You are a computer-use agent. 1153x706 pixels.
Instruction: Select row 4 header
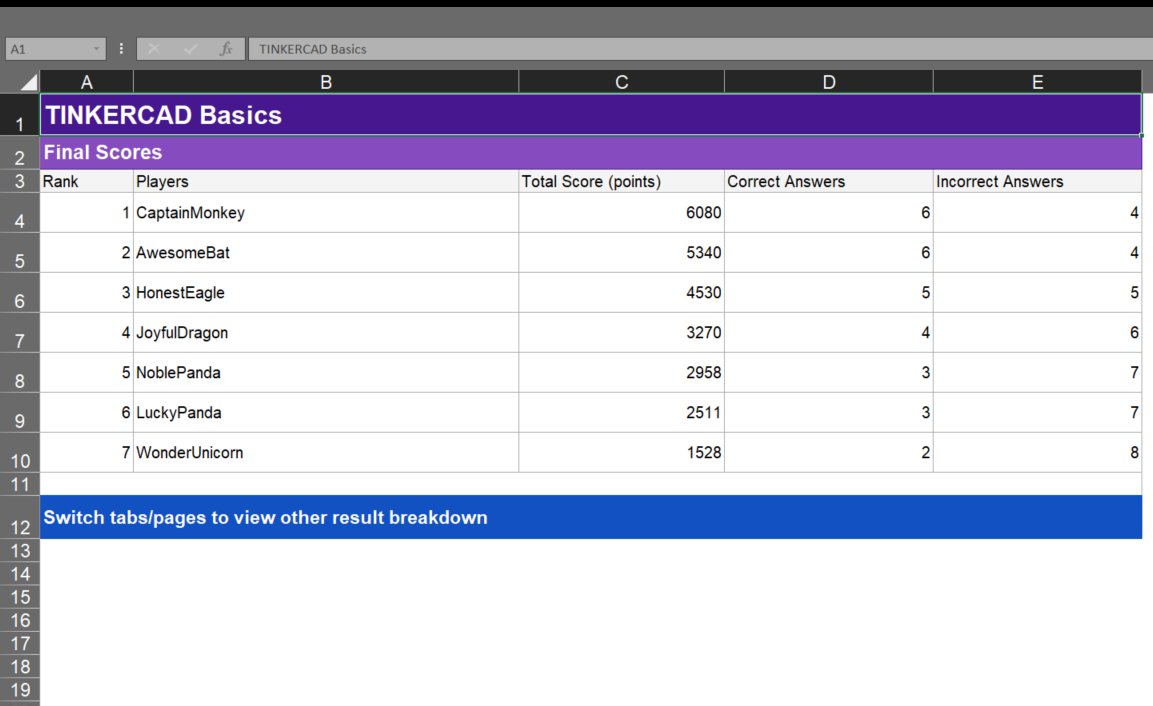[x=20, y=213]
